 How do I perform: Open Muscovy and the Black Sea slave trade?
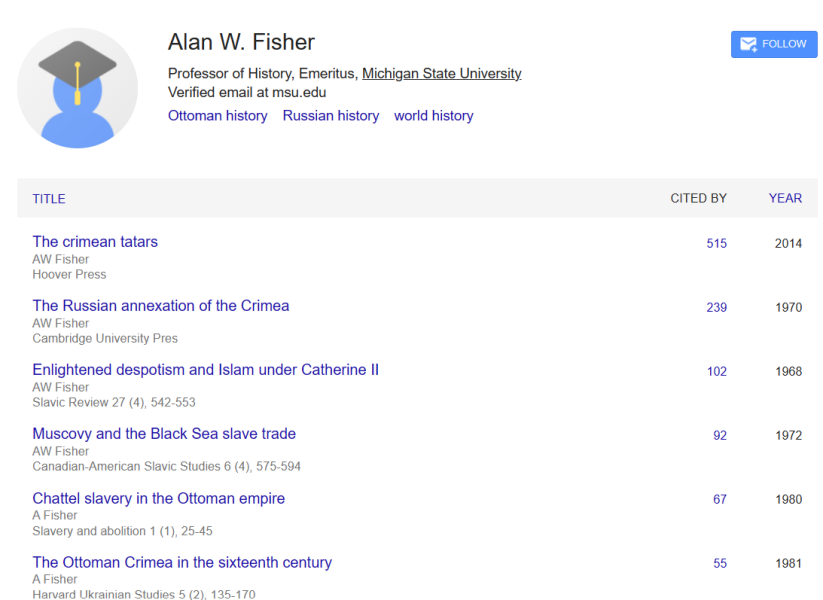[x=164, y=434]
